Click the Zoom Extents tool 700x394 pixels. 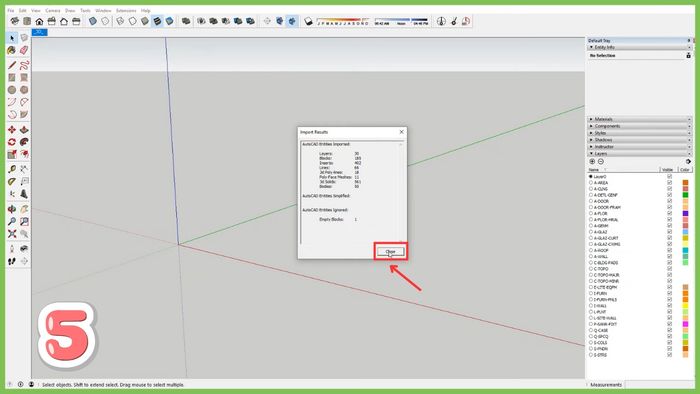pyautogui.click(x=12, y=234)
